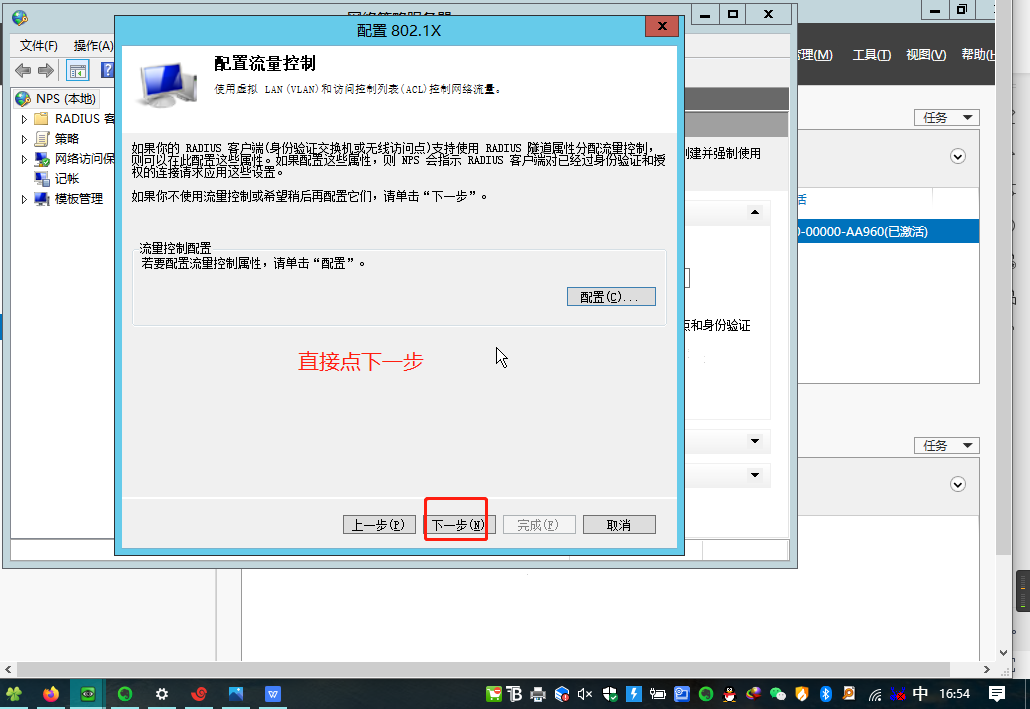Select the 网络访问保护 tree node

coord(75,158)
